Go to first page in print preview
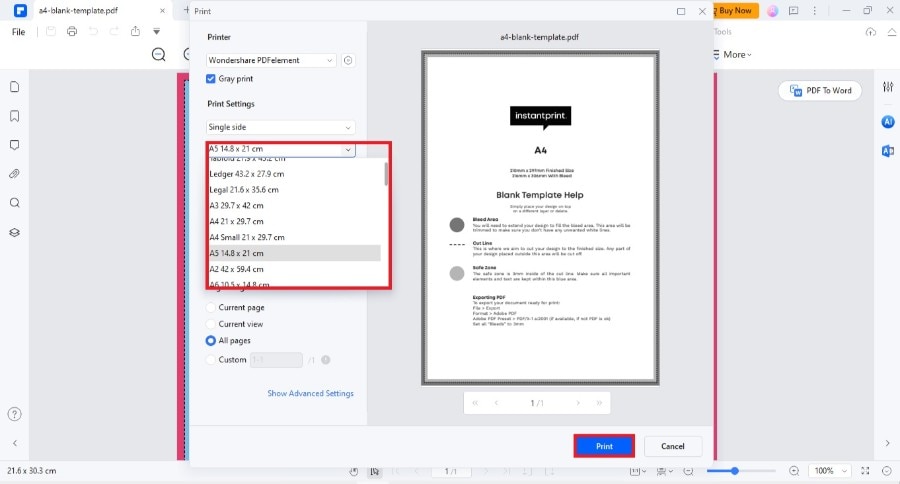The width and height of the screenshot is (900, 484). coord(475,403)
